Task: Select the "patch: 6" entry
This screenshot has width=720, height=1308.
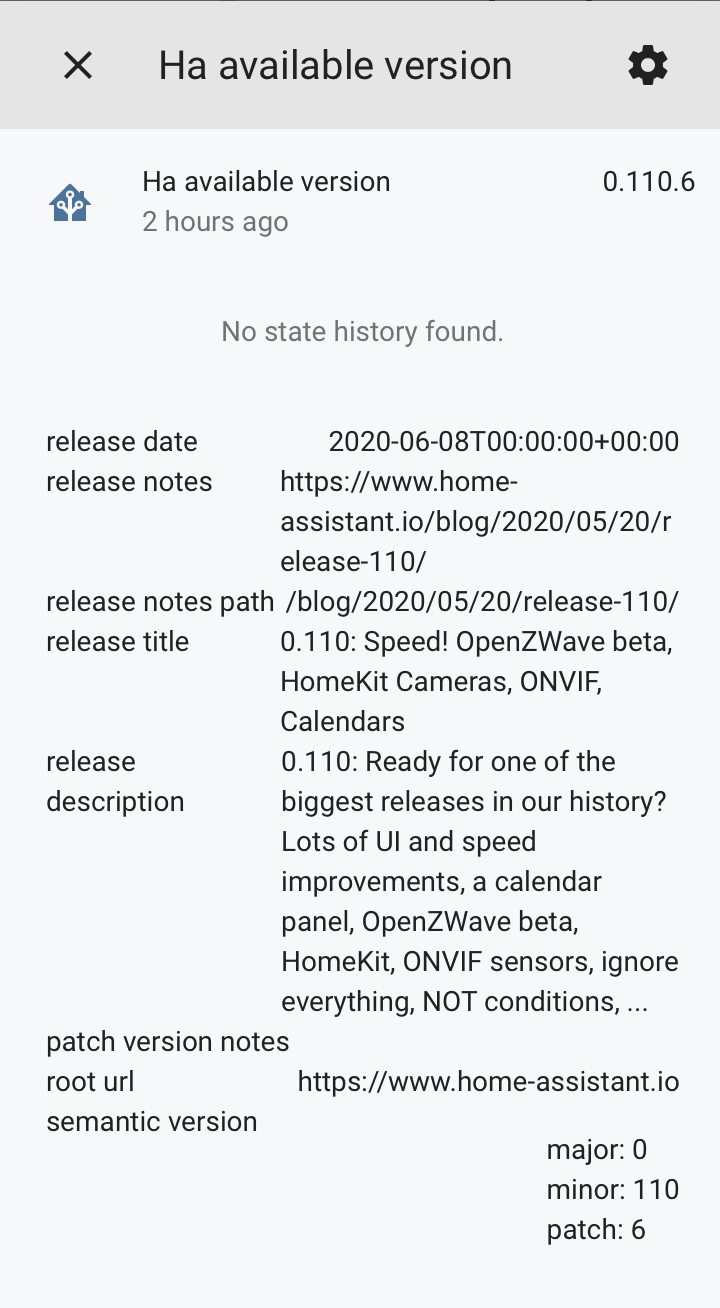Action: (x=596, y=1230)
